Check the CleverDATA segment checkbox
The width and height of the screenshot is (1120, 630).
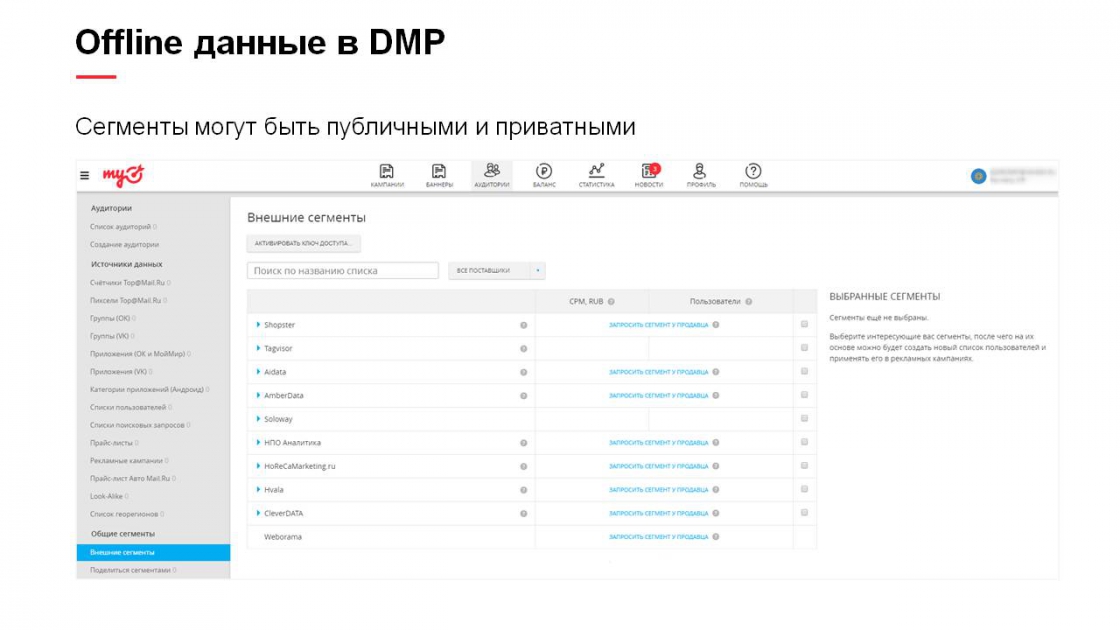tap(804, 513)
